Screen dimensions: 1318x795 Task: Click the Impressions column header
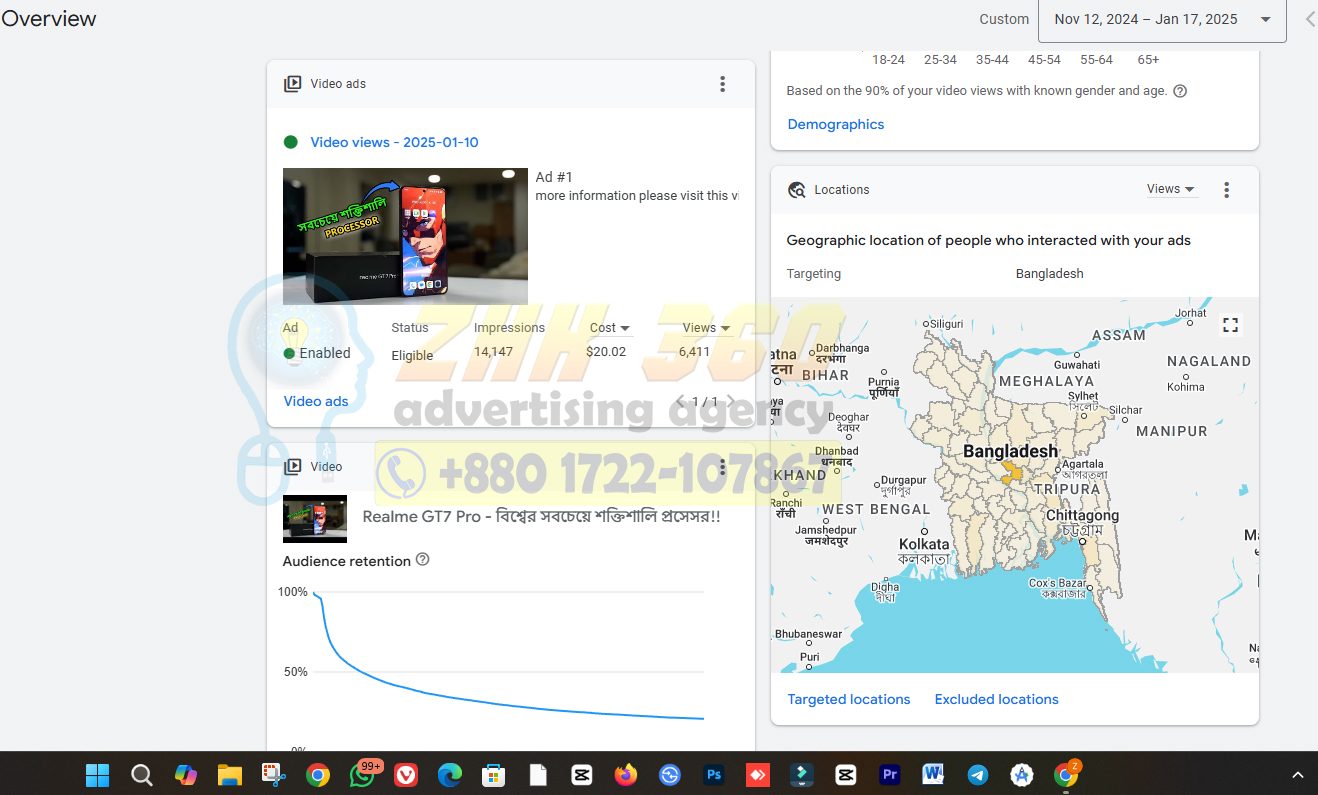coord(509,327)
